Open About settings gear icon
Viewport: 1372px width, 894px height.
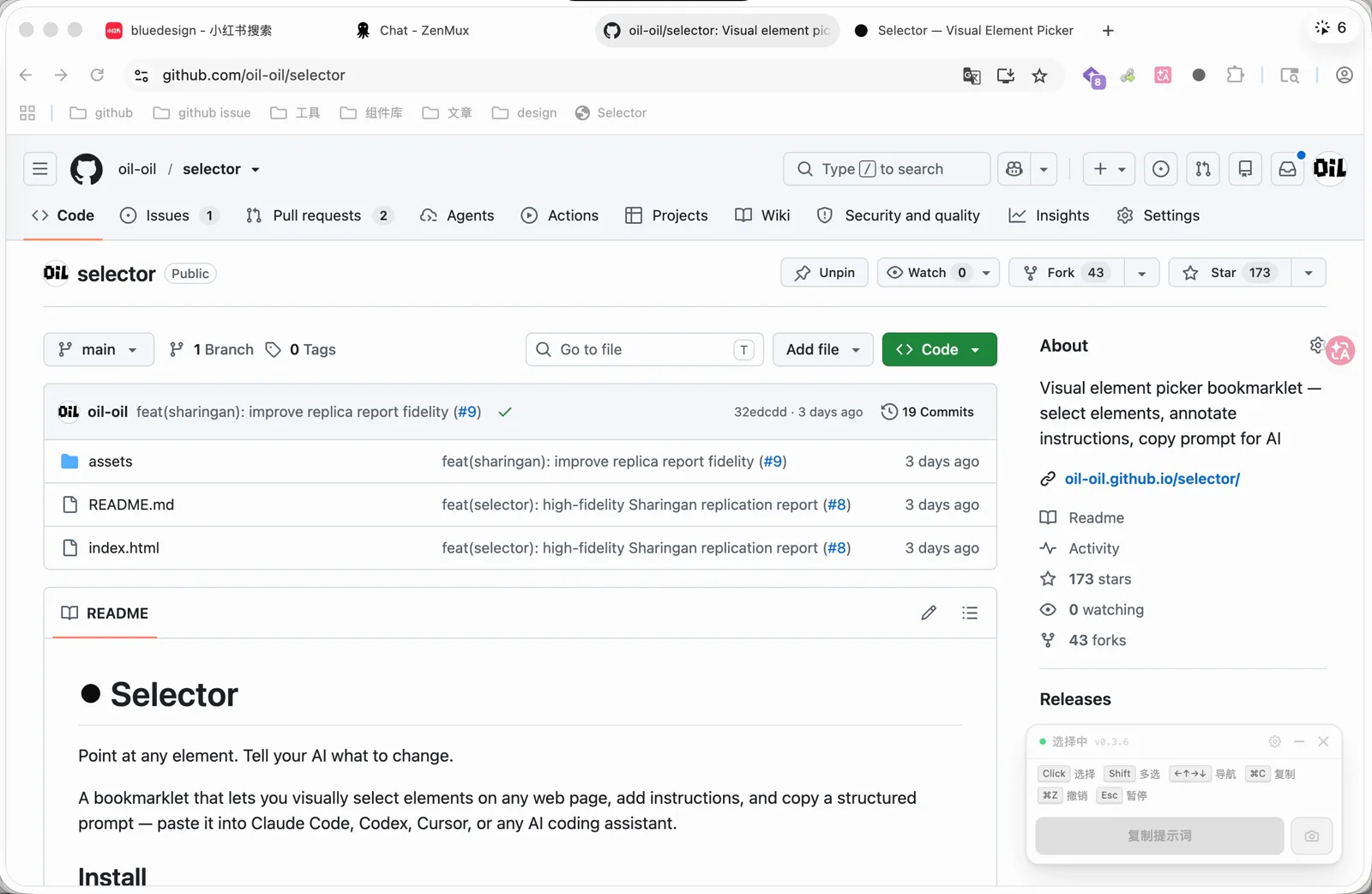coord(1316,345)
